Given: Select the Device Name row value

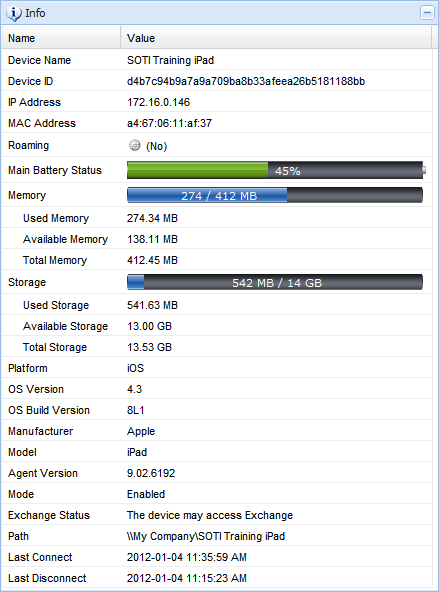Looking at the screenshot, I should [170, 60].
